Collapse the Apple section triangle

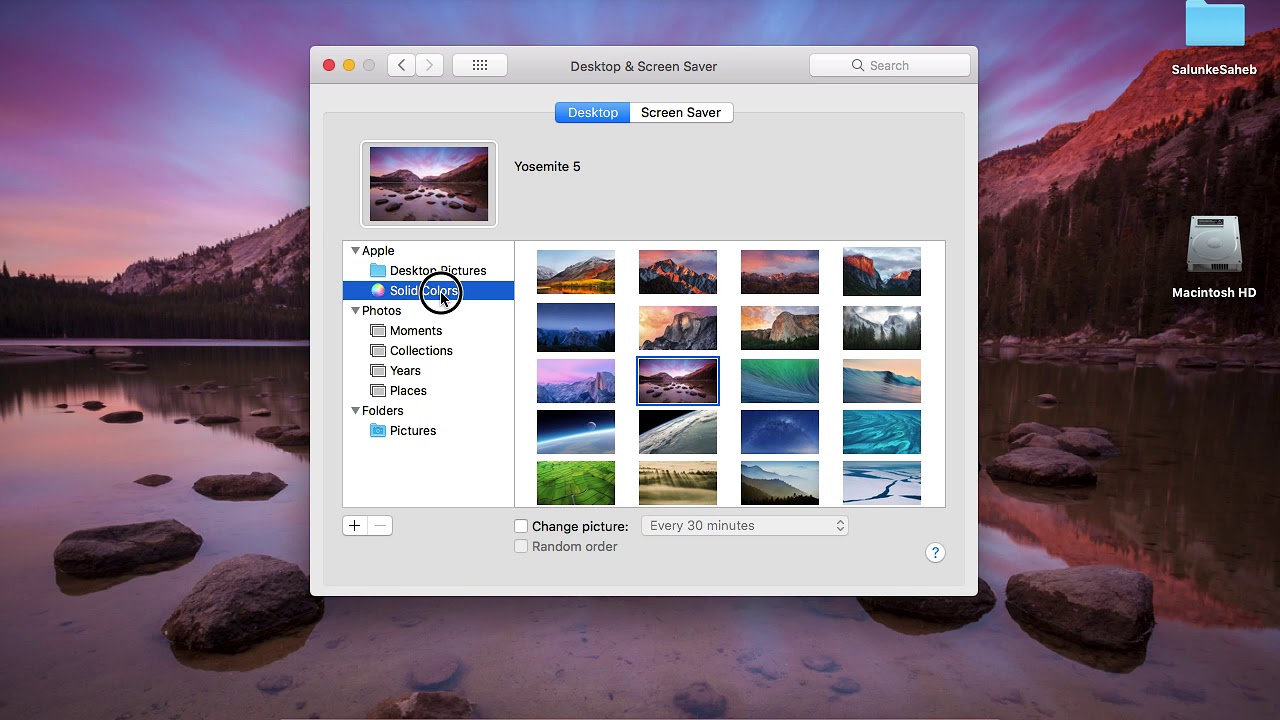click(x=355, y=251)
